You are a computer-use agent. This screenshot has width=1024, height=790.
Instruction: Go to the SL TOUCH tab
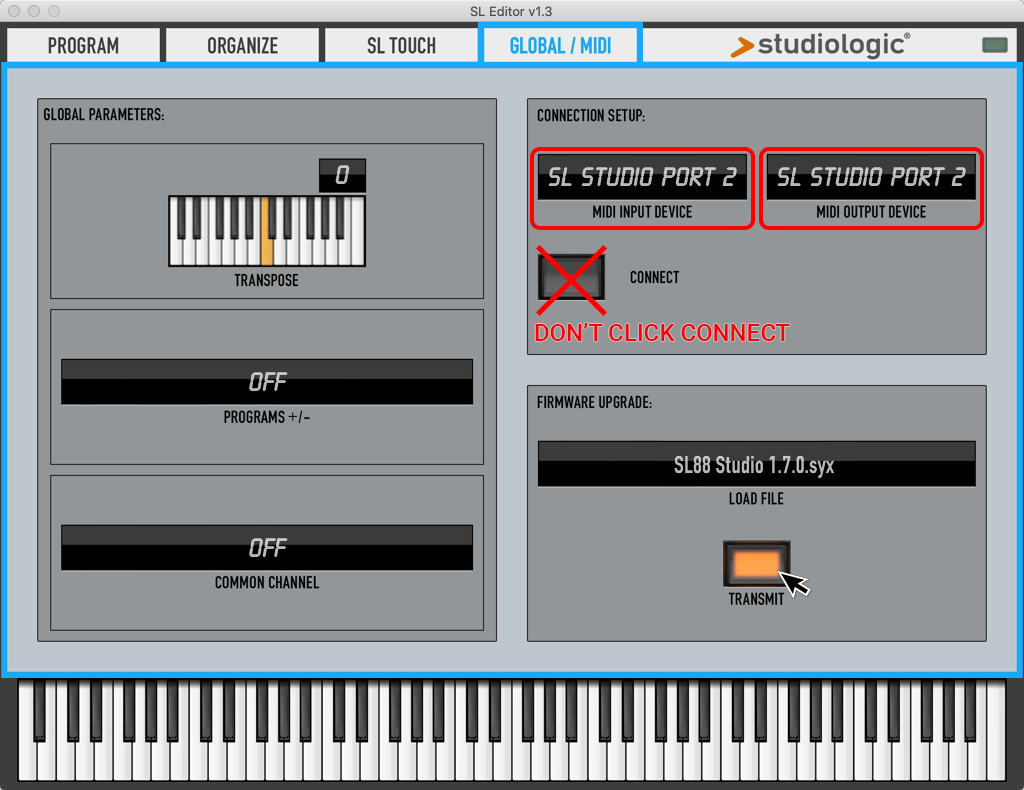[x=401, y=46]
